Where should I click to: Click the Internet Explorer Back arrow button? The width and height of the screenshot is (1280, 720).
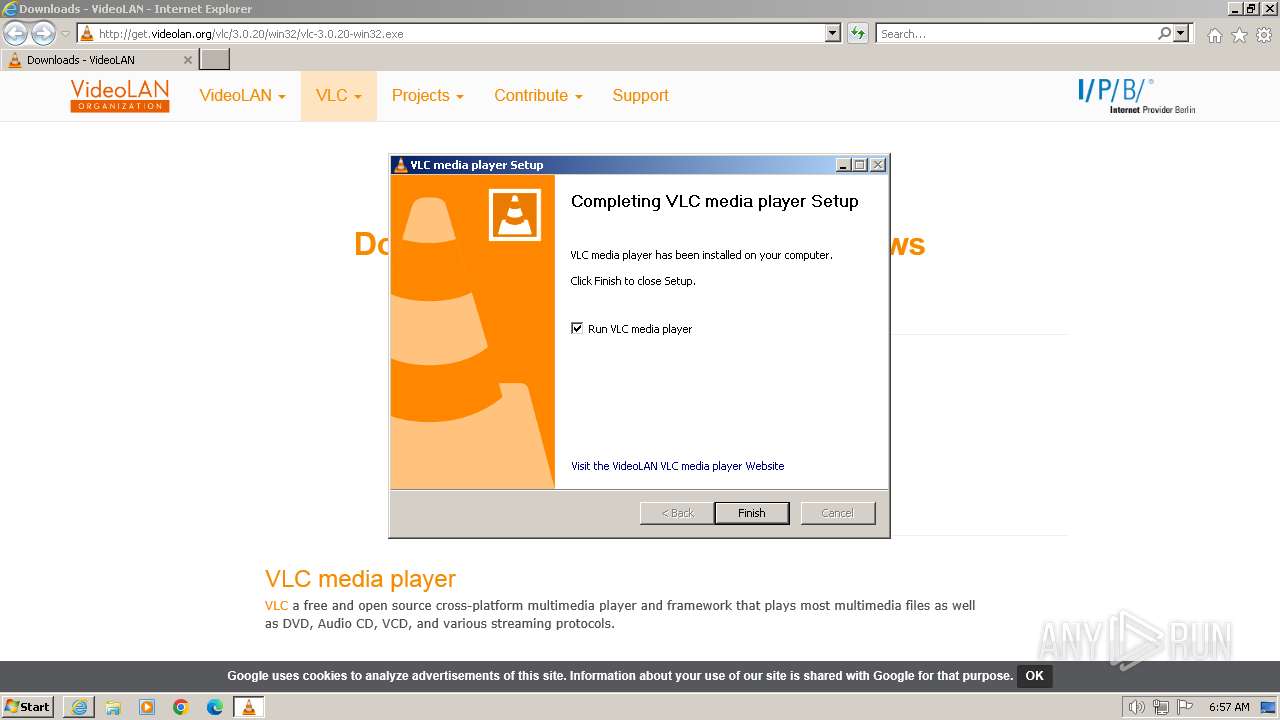tap(16, 33)
